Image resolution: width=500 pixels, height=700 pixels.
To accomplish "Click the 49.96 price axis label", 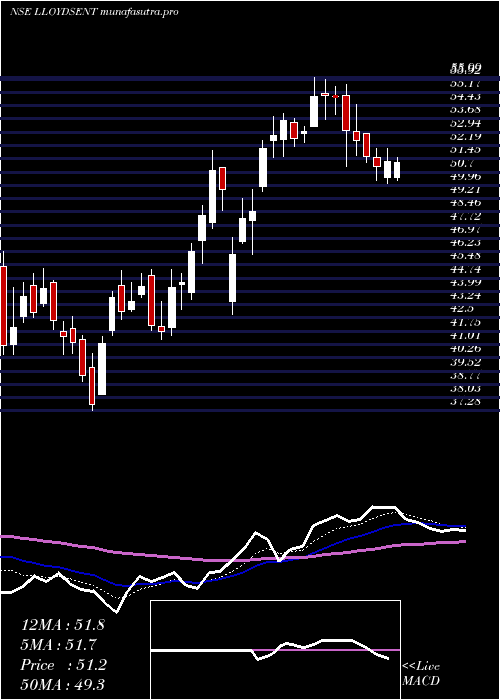I will (x=465, y=176).
